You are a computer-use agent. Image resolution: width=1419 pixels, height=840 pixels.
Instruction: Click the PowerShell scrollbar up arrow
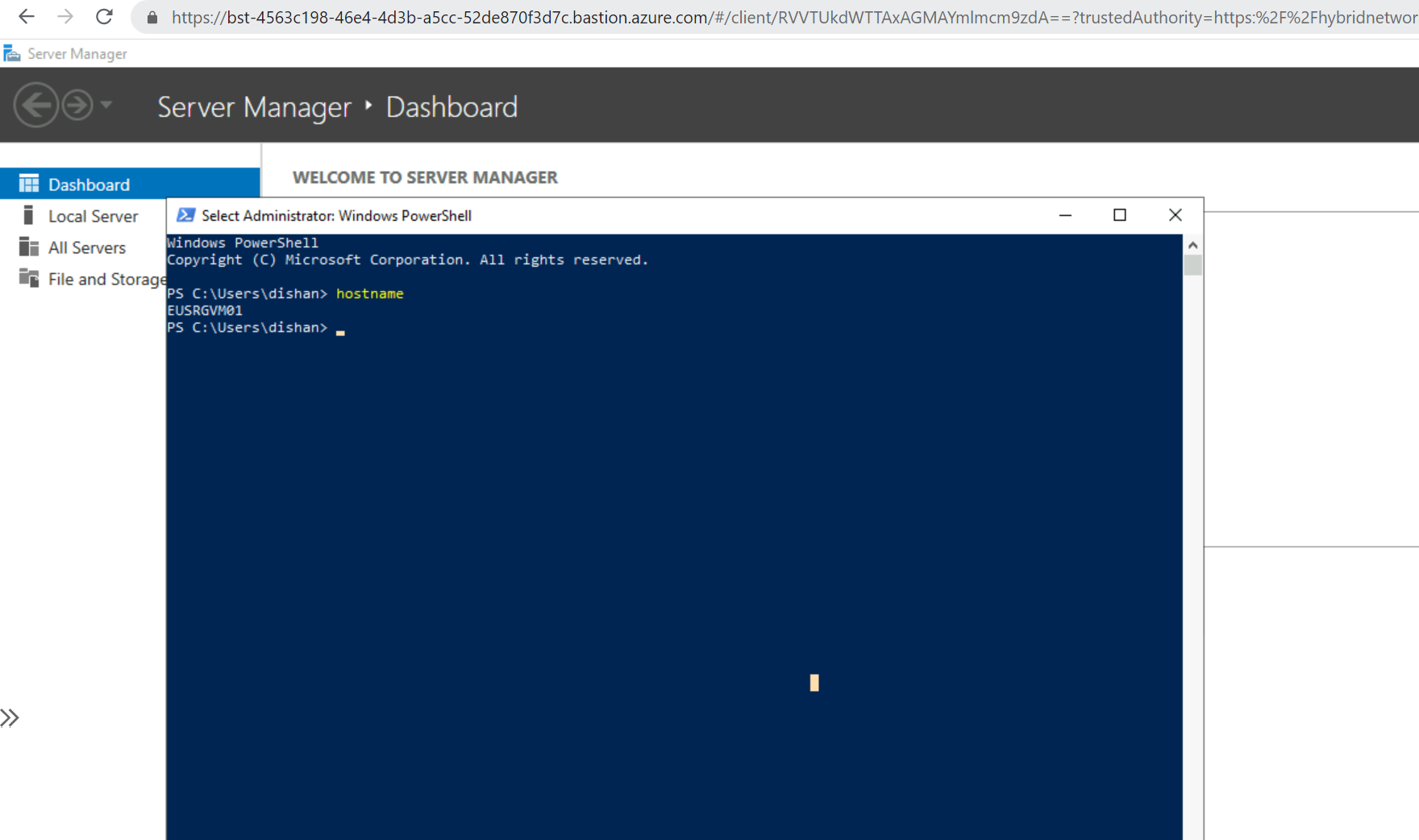[1193, 244]
